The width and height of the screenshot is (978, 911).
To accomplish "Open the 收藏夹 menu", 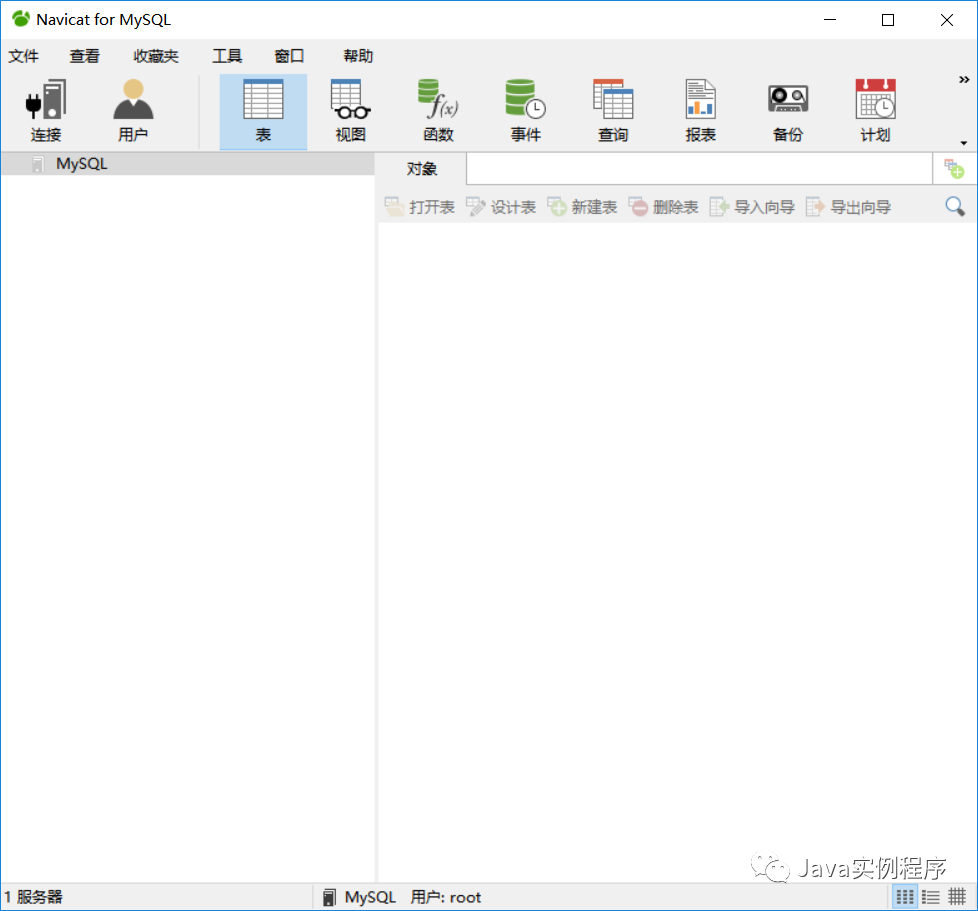I will [x=156, y=56].
